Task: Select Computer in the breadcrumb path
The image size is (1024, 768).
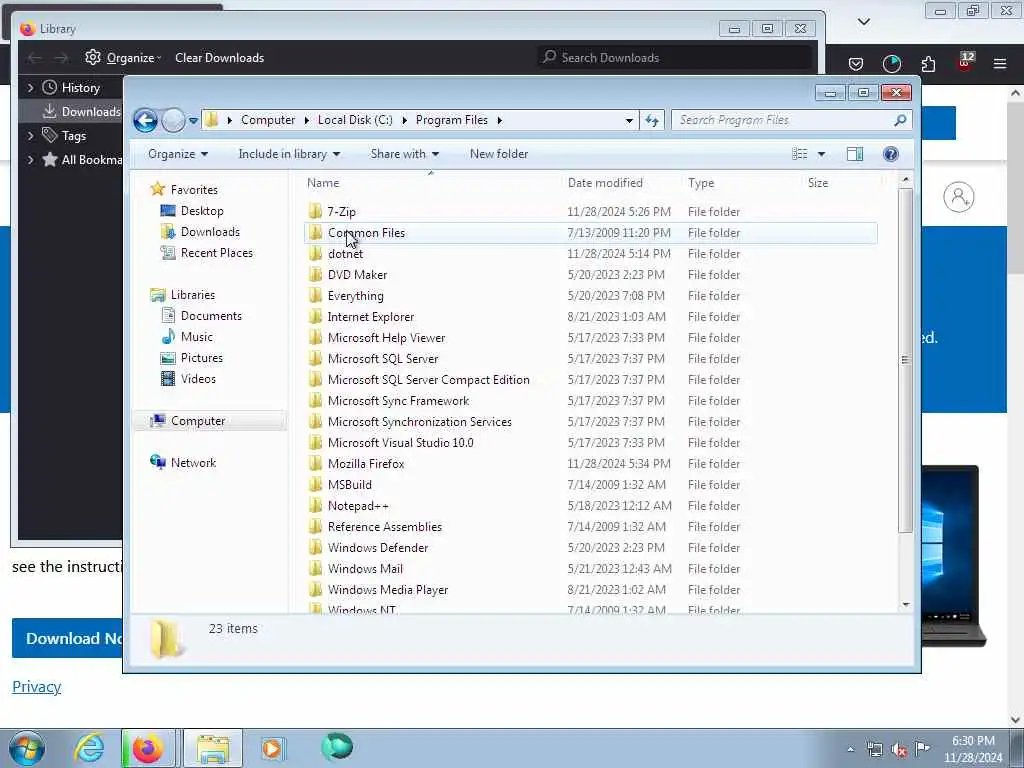Action: click(x=268, y=120)
